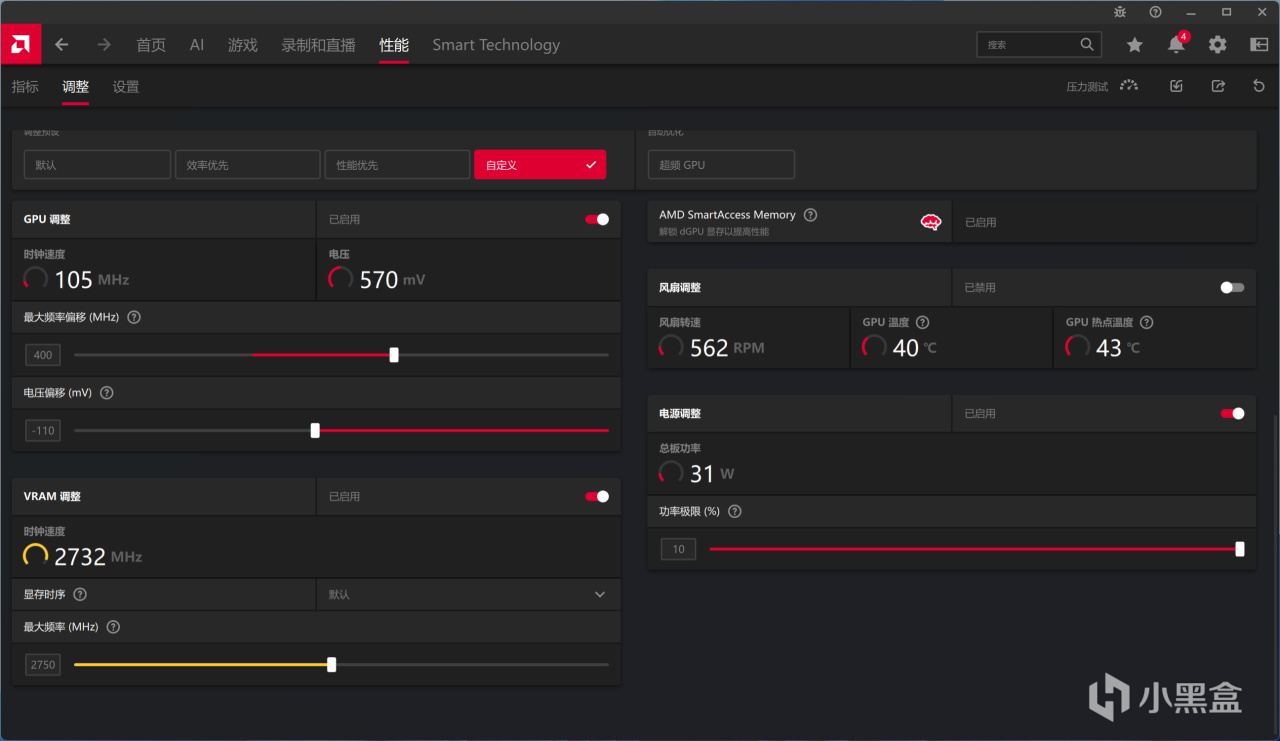
Task: Click the import profile icon next to 压力测试
Action: pyautogui.click(x=1176, y=87)
